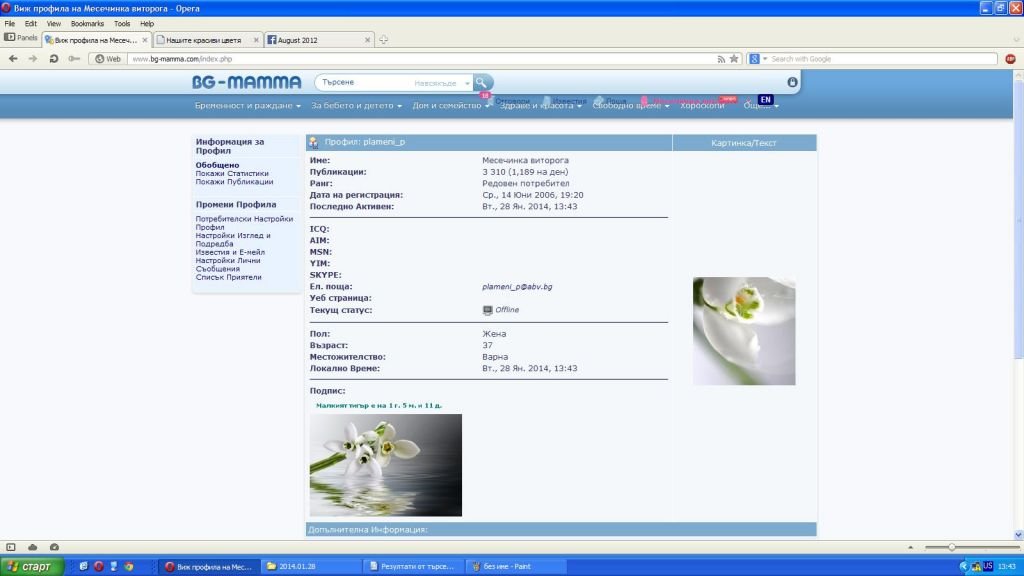Click the zoom slider in status bar
Screen dimensions: 1024x576
tap(950, 547)
